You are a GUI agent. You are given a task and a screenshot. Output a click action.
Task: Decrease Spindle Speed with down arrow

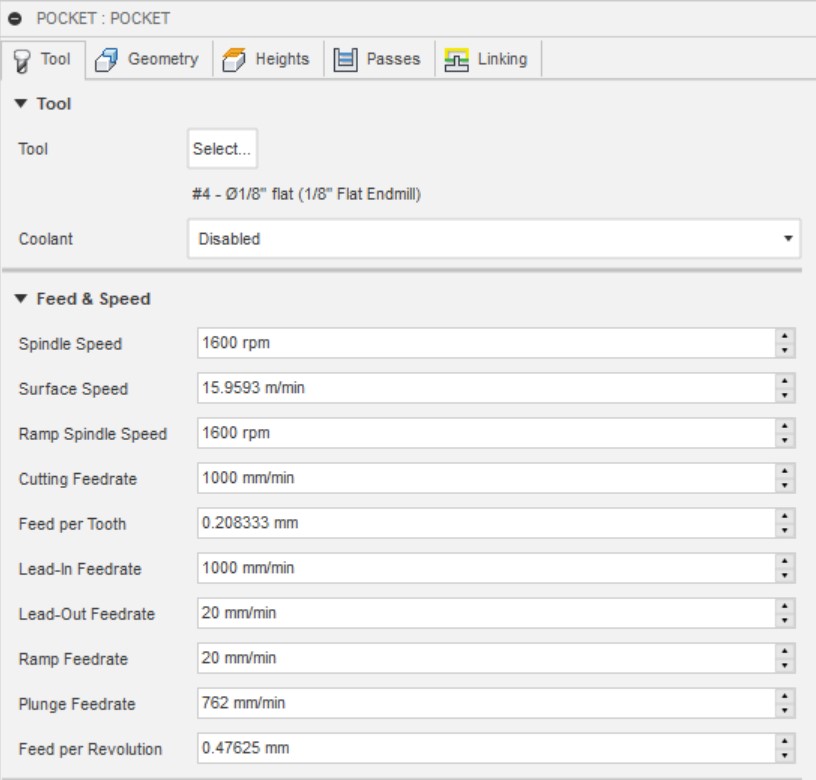click(784, 350)
